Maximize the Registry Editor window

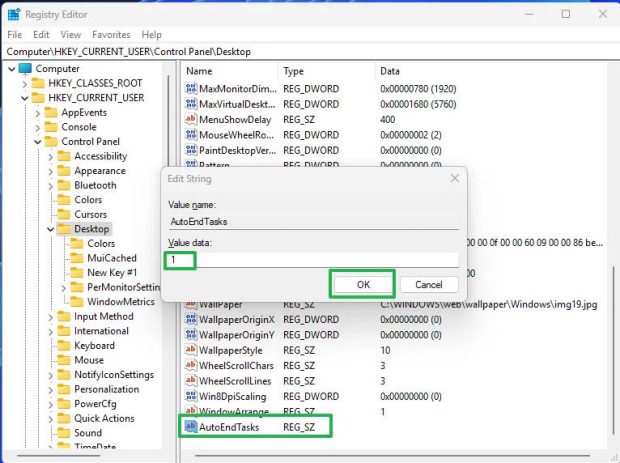566,14
